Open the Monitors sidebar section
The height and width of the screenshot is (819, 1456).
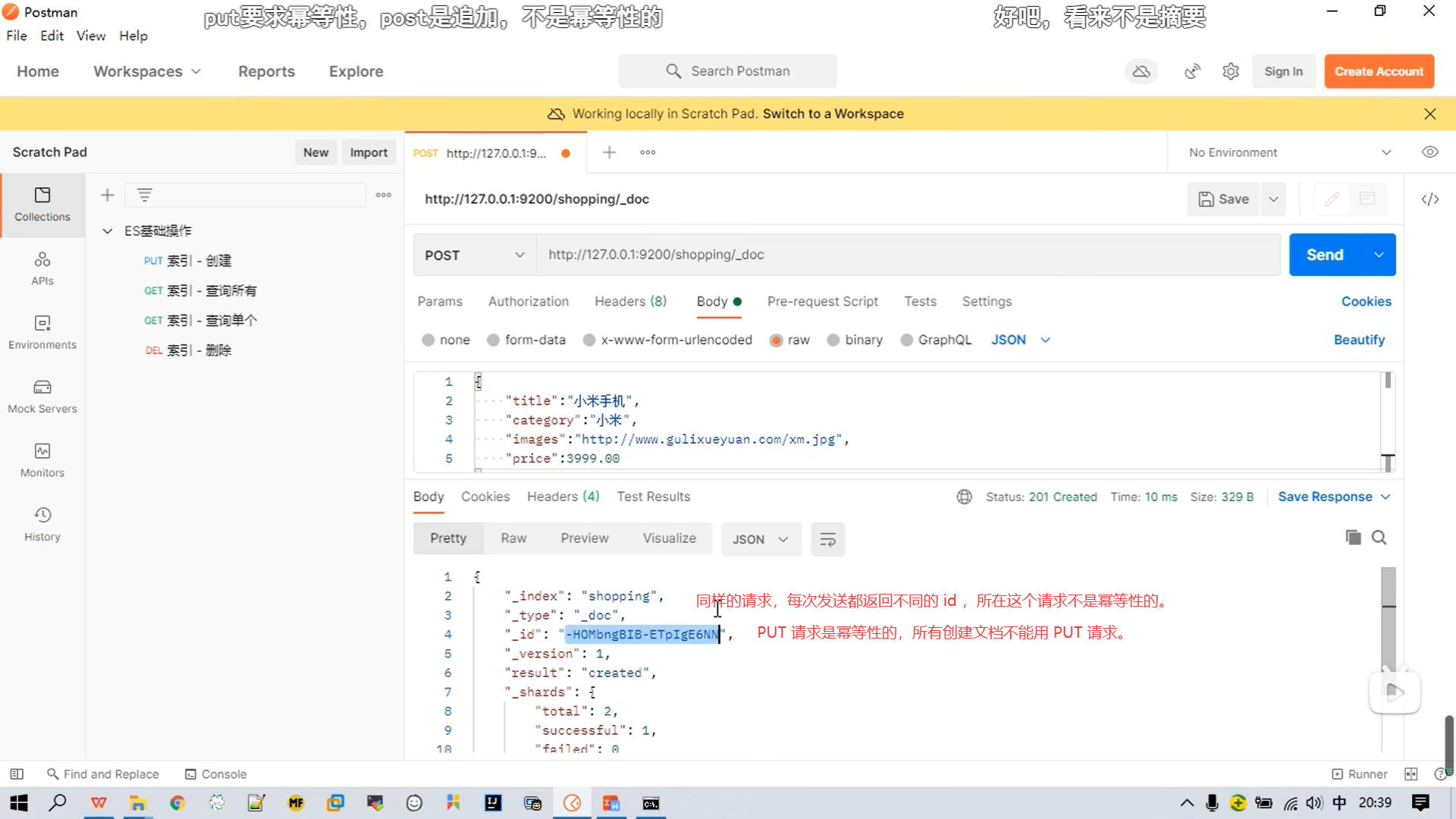(x=42, y=460)
